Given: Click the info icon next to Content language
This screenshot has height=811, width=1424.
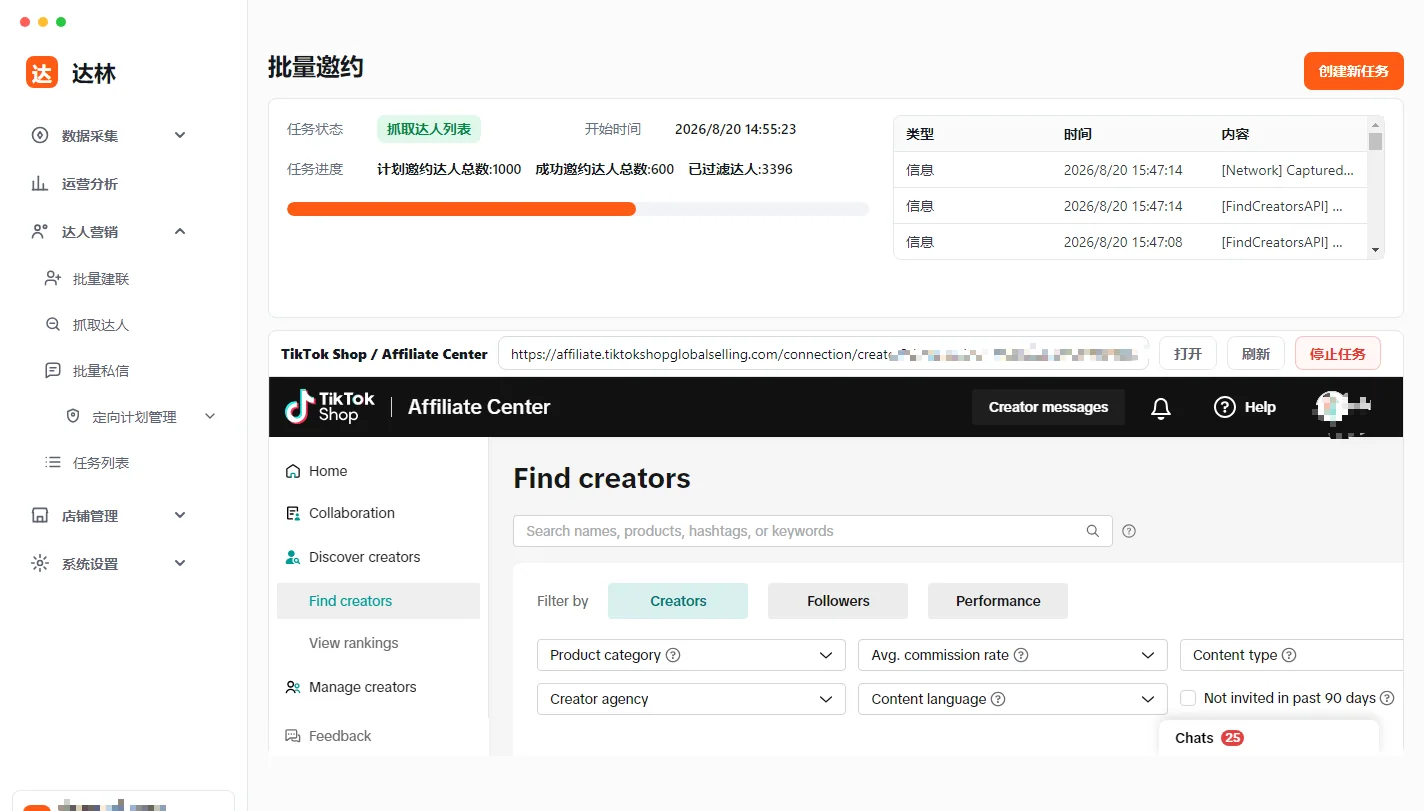Looking at the screenshot, I should 998,699.
